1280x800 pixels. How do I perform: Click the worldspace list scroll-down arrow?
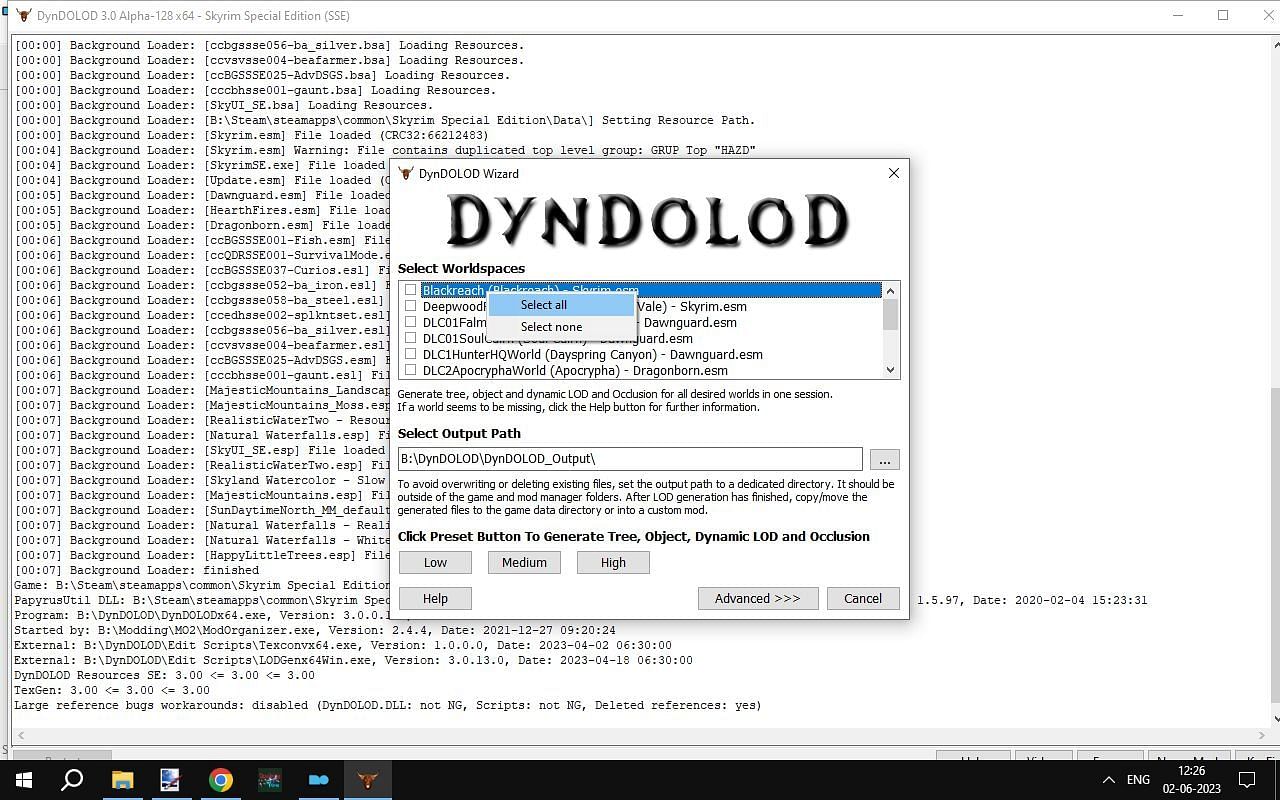tap(890, 370)
